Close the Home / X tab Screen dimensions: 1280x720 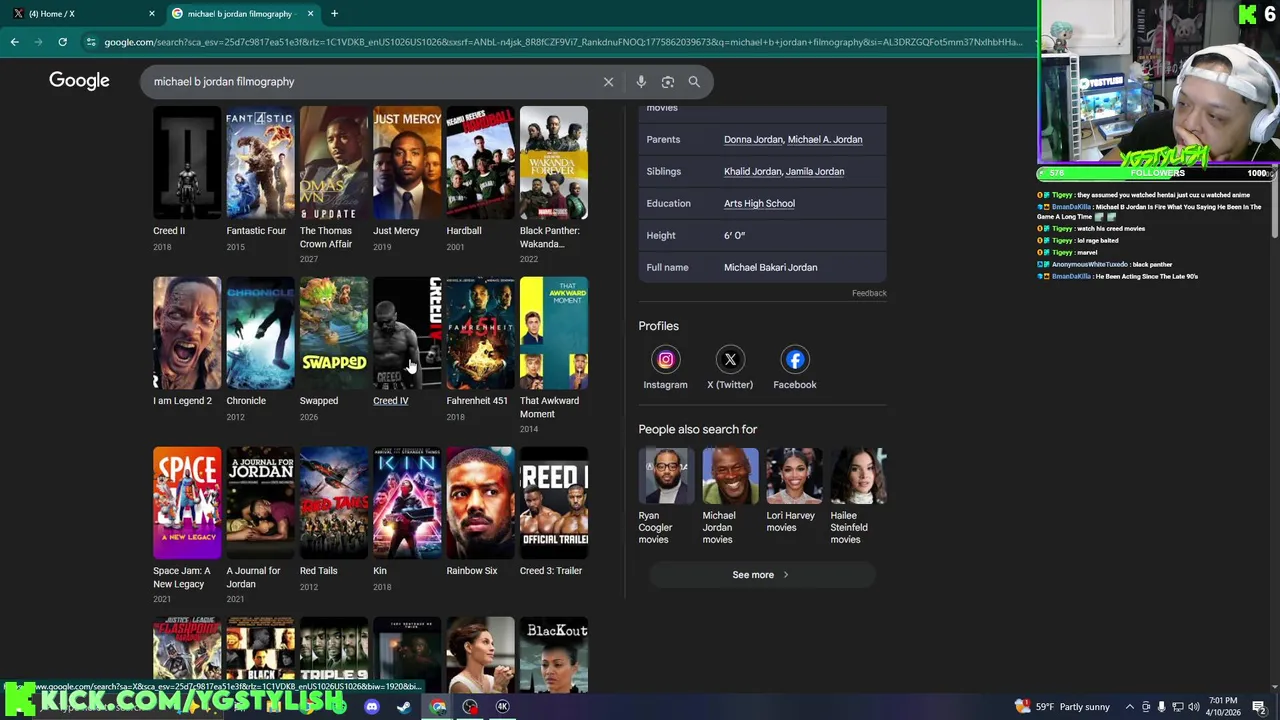coord(152,14)
